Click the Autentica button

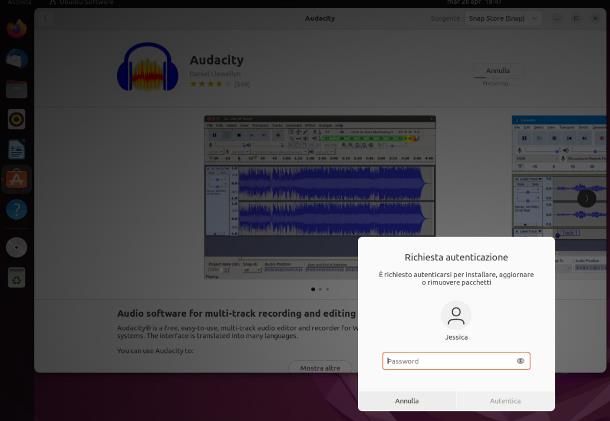coord(505,401)
